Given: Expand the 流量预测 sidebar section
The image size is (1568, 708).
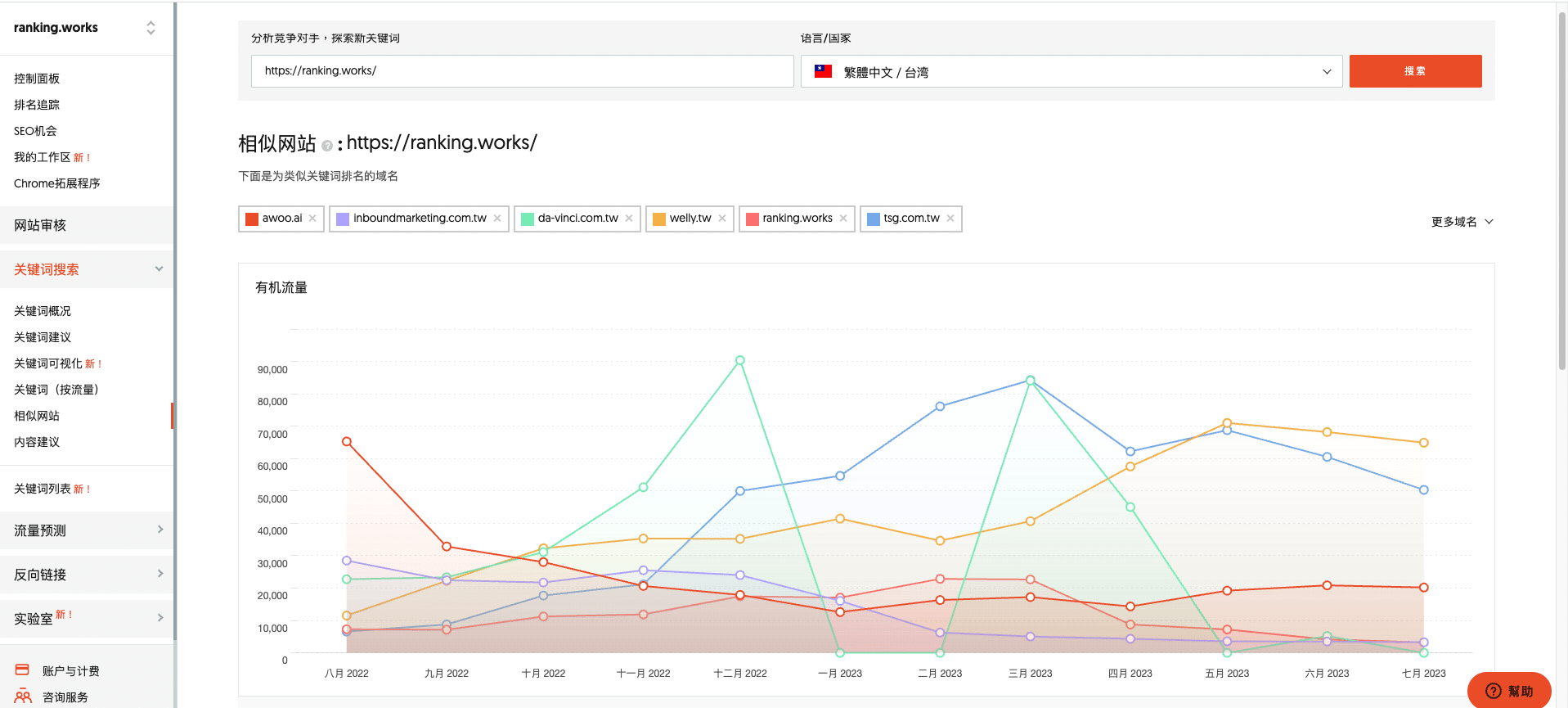Looking at the screenshot, I should [87, 530].
